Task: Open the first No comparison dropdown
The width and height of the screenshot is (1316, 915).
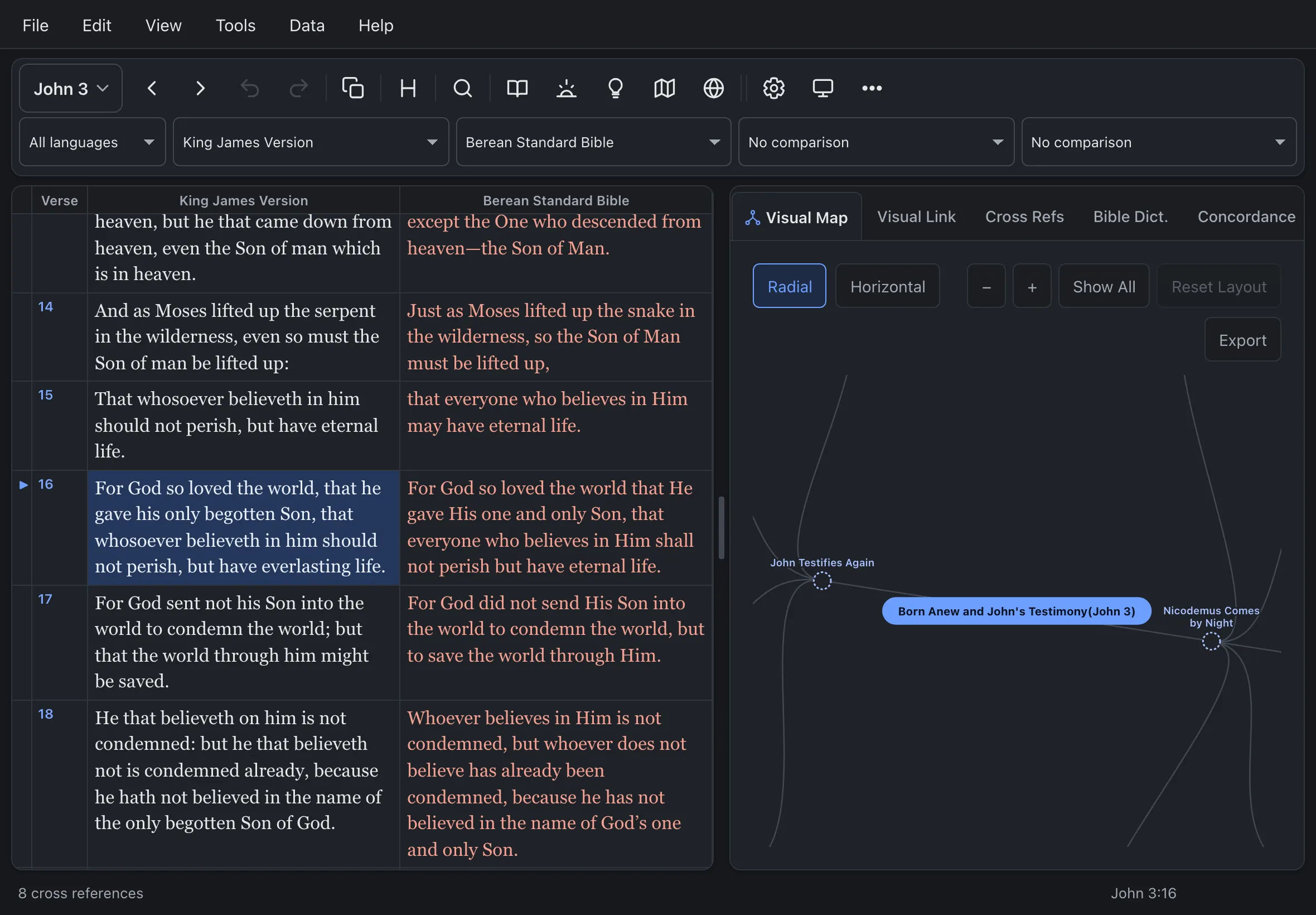Action: 876,142
